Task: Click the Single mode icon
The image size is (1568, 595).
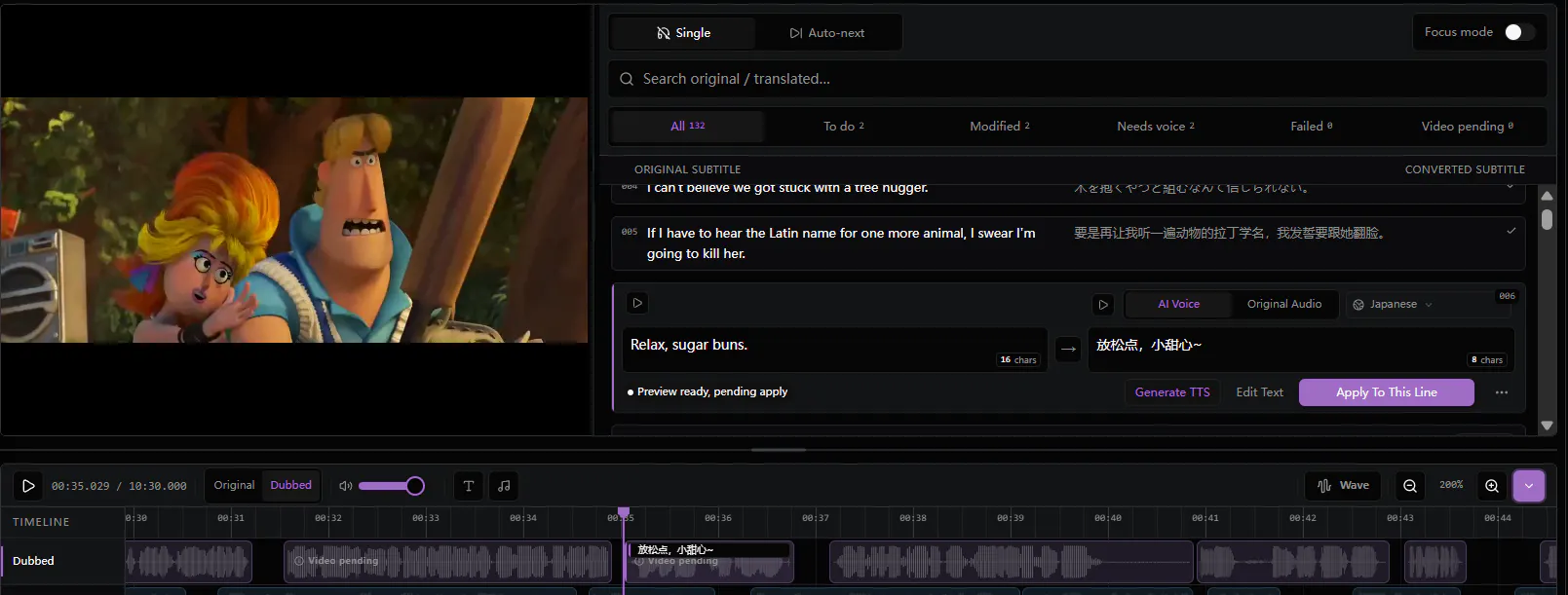Action: (664, 33)
